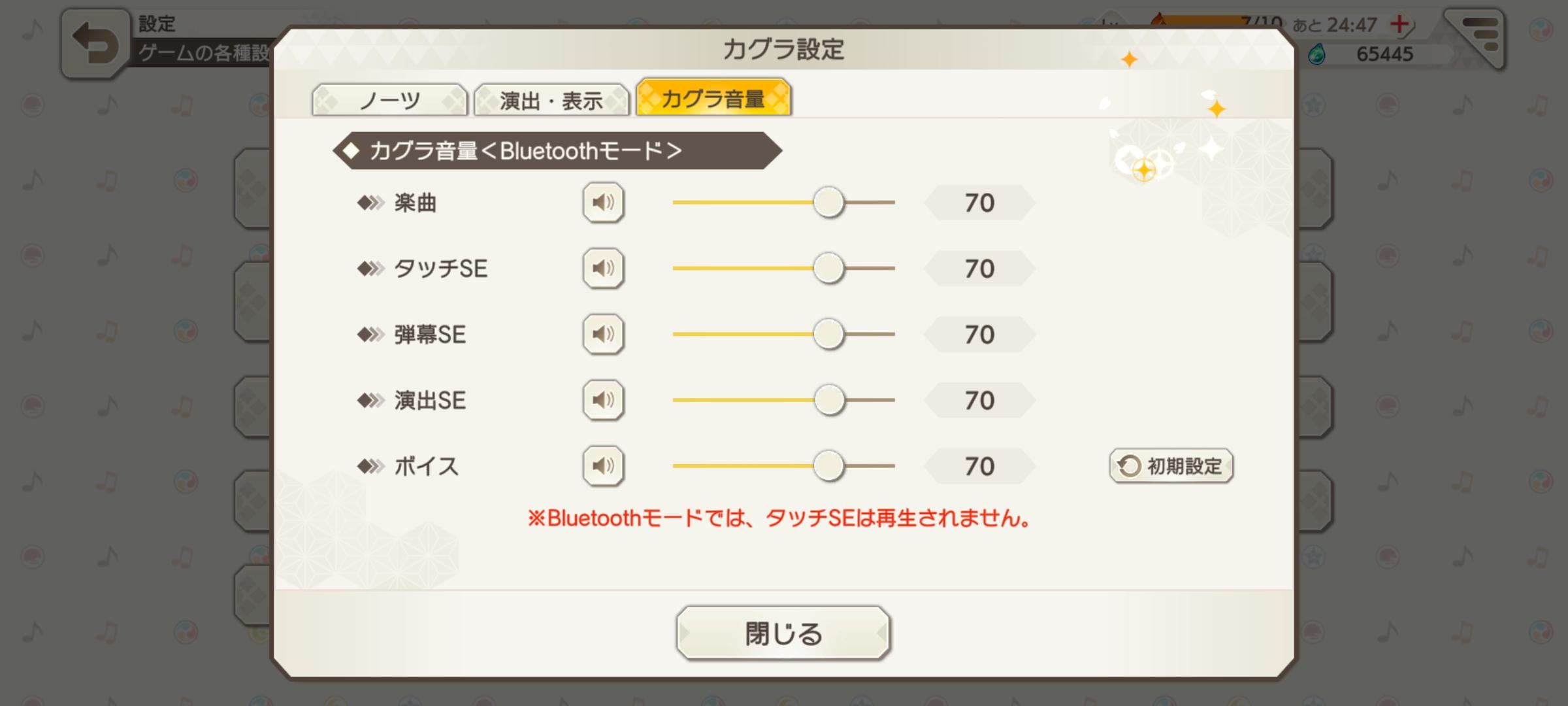Screen dimensions: 1568x706
Task: Click the 弾幕SE volume slider knob
Action: point(828,334)
